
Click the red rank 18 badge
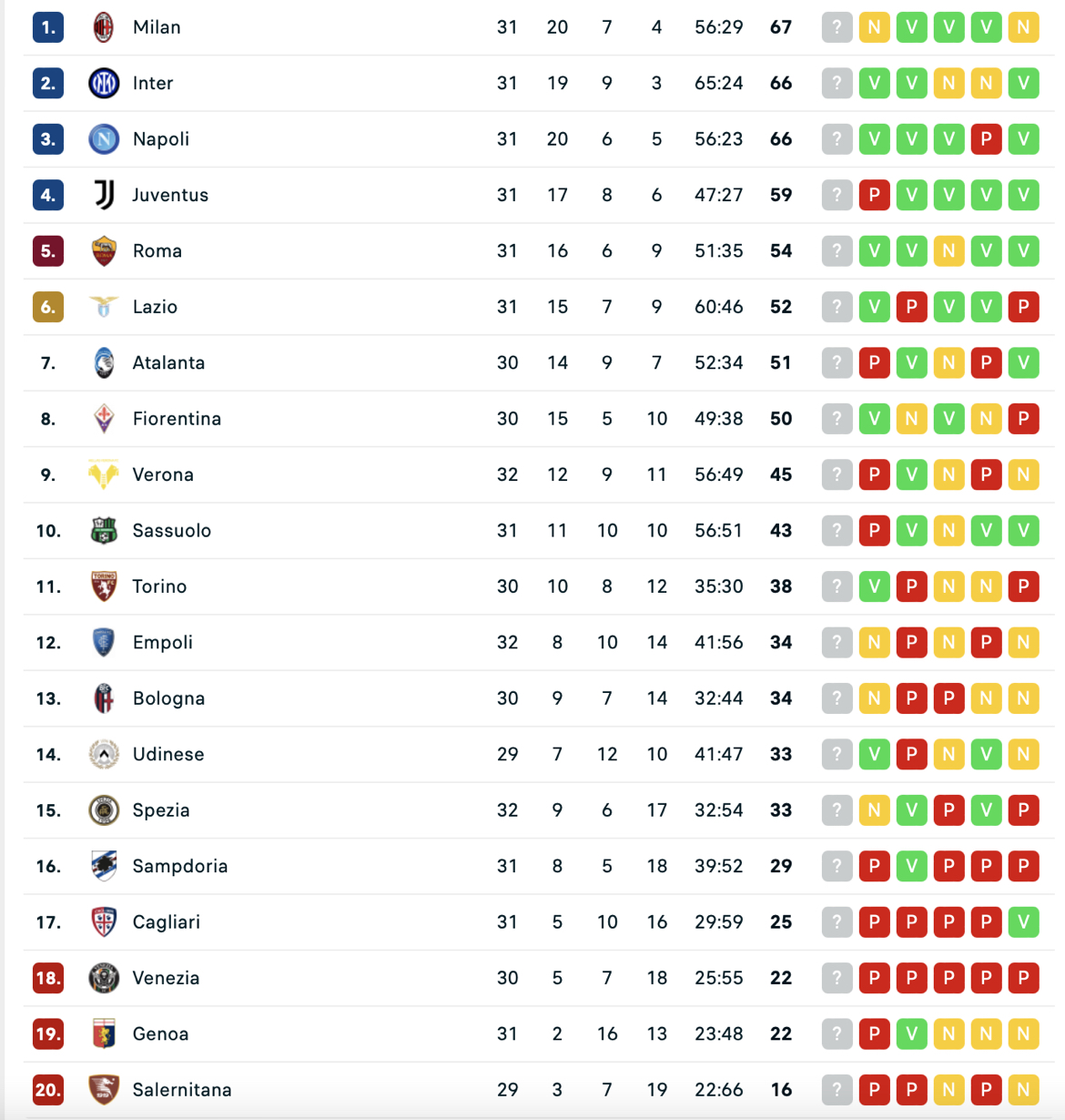(x=48, y=978)
